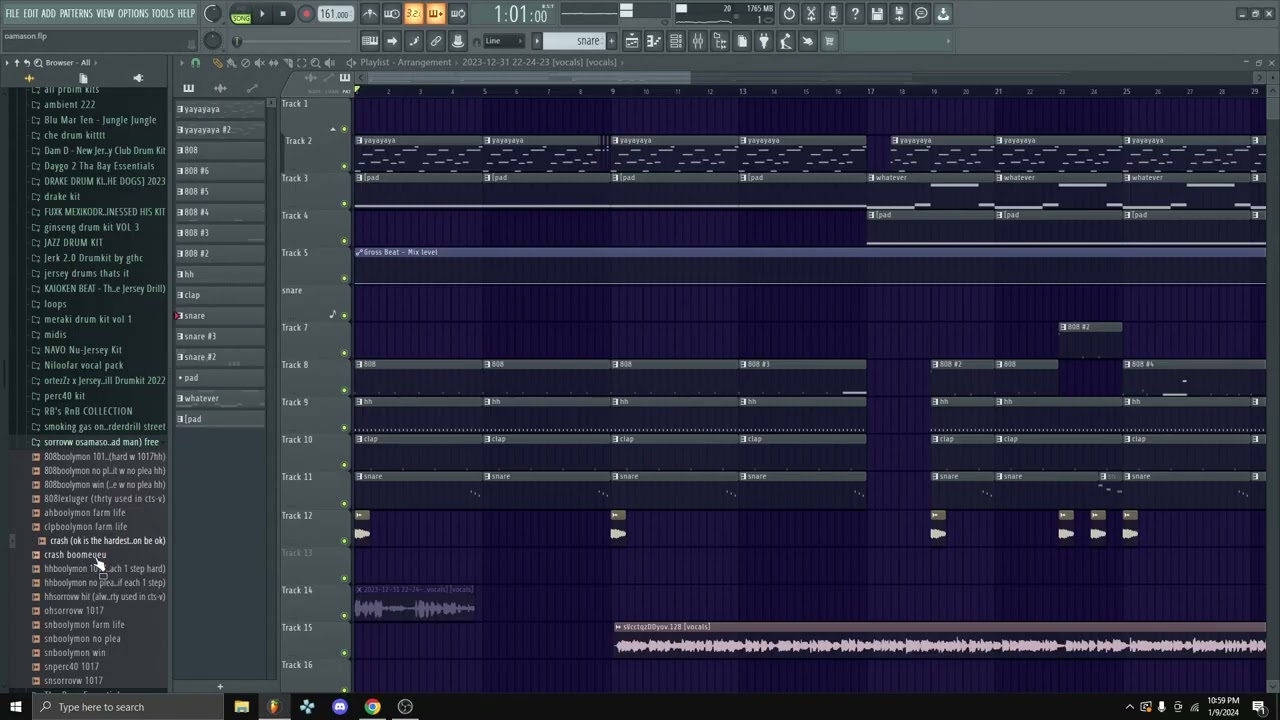Select the yayayaya #2 pattern in picker

pyautogui.click(x=220, y=130)
